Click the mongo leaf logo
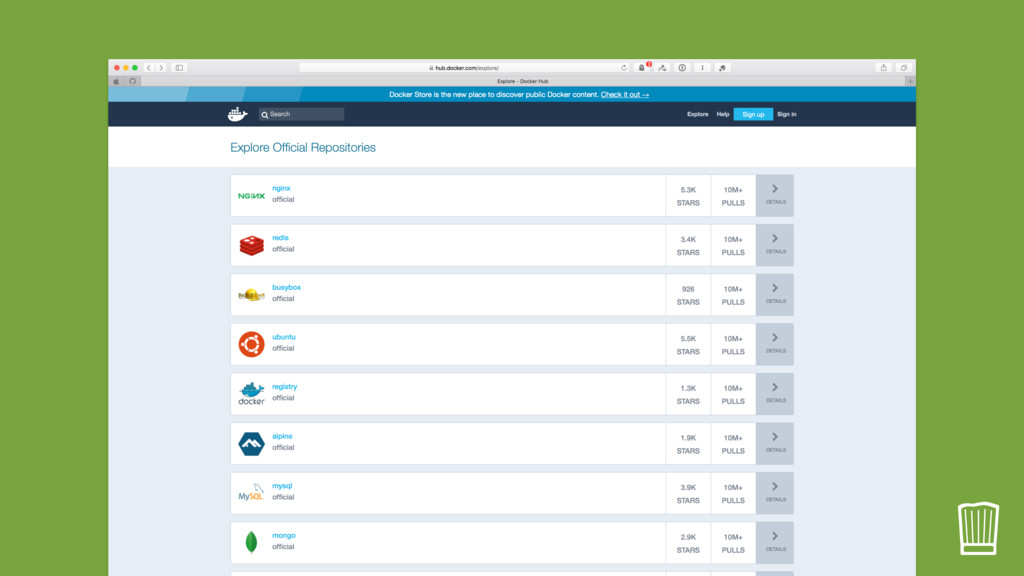1024x576 pixels. tap(251, 542)
